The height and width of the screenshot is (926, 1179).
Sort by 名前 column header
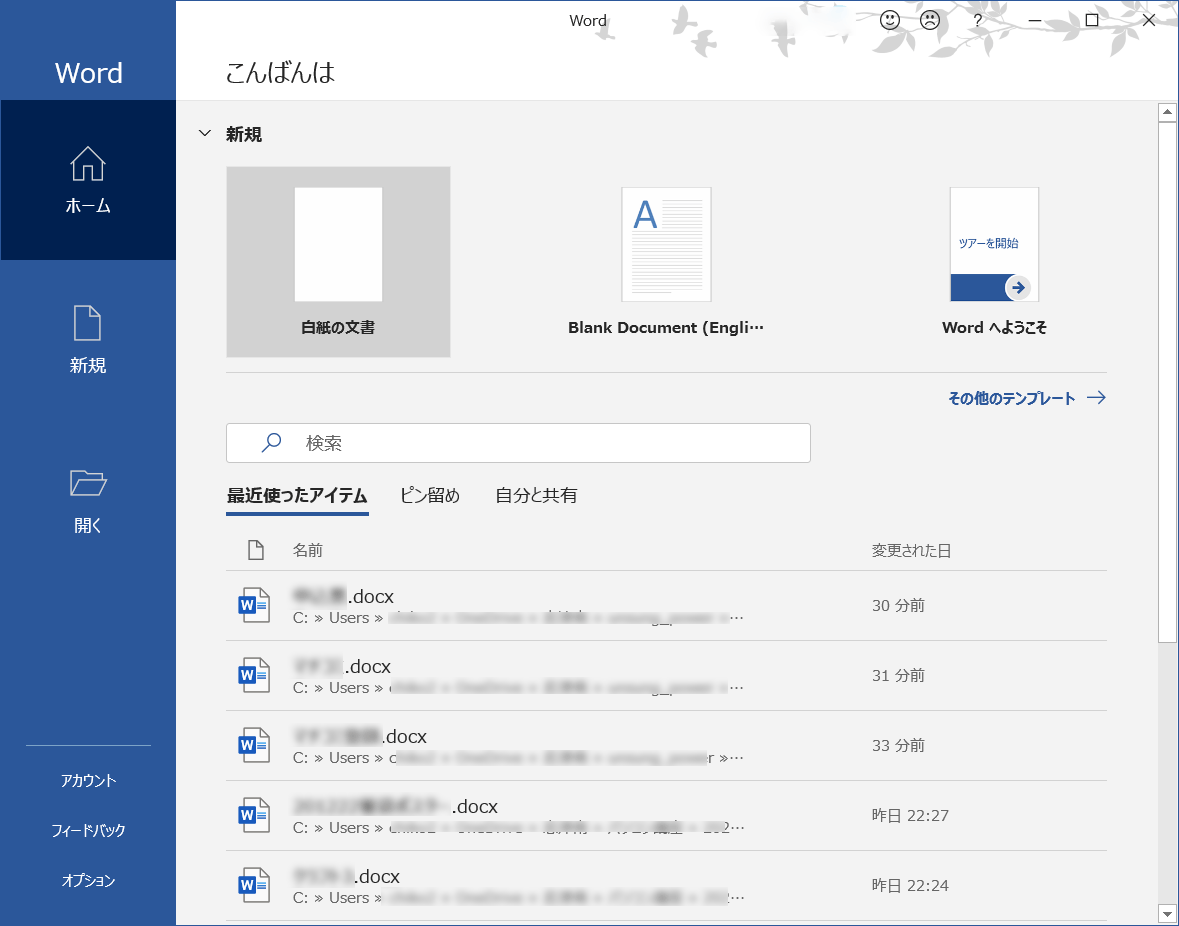pyautogui.click(x=308, y=550)
